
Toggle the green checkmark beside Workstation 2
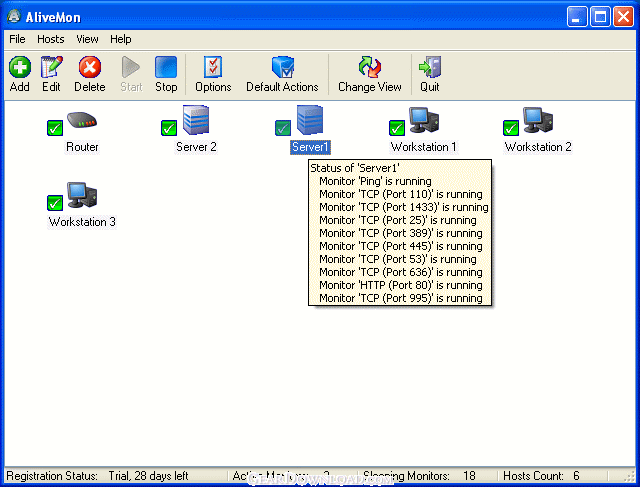coord(511,128)
